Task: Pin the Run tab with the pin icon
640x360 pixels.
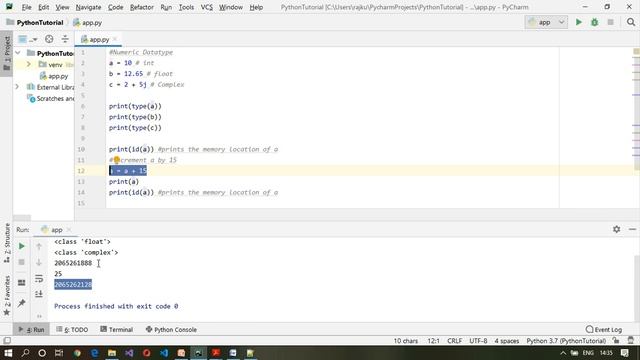Action: (x=22, y=303)
